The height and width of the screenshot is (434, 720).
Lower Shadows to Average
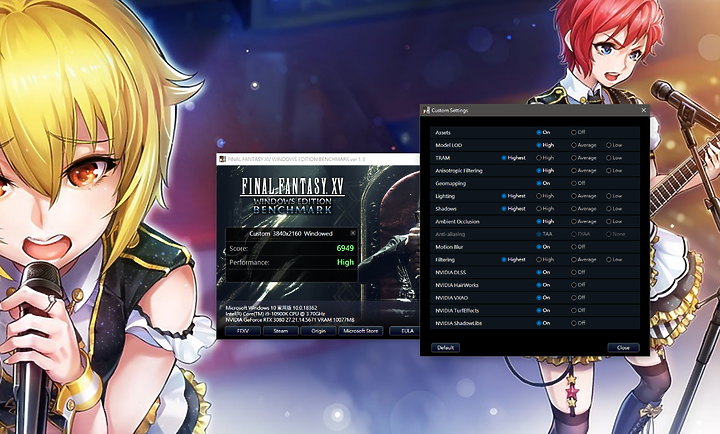584,209
